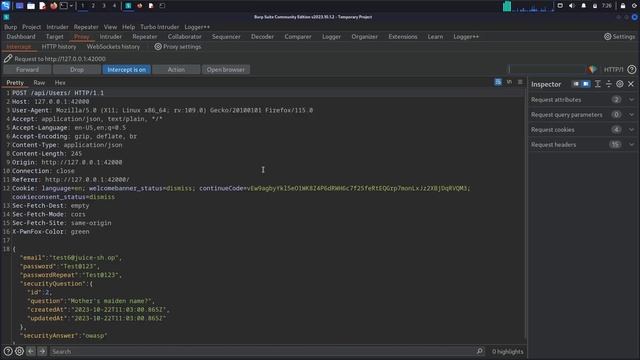The height and width of the screenshot is (360, 640).
Task: Open the file manager from the top panel
Action: (x=31, y=6)
